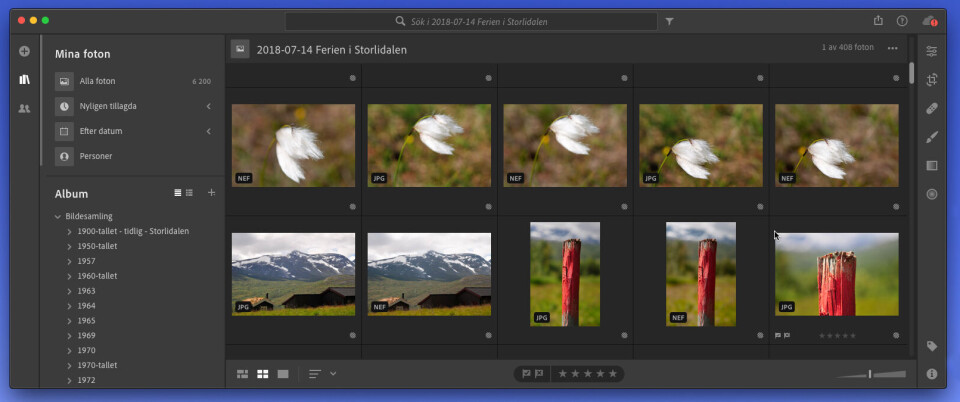Select the mountain landscape NEF thumbnail
This screenshot has height=402, width=960.
[429, 274]
